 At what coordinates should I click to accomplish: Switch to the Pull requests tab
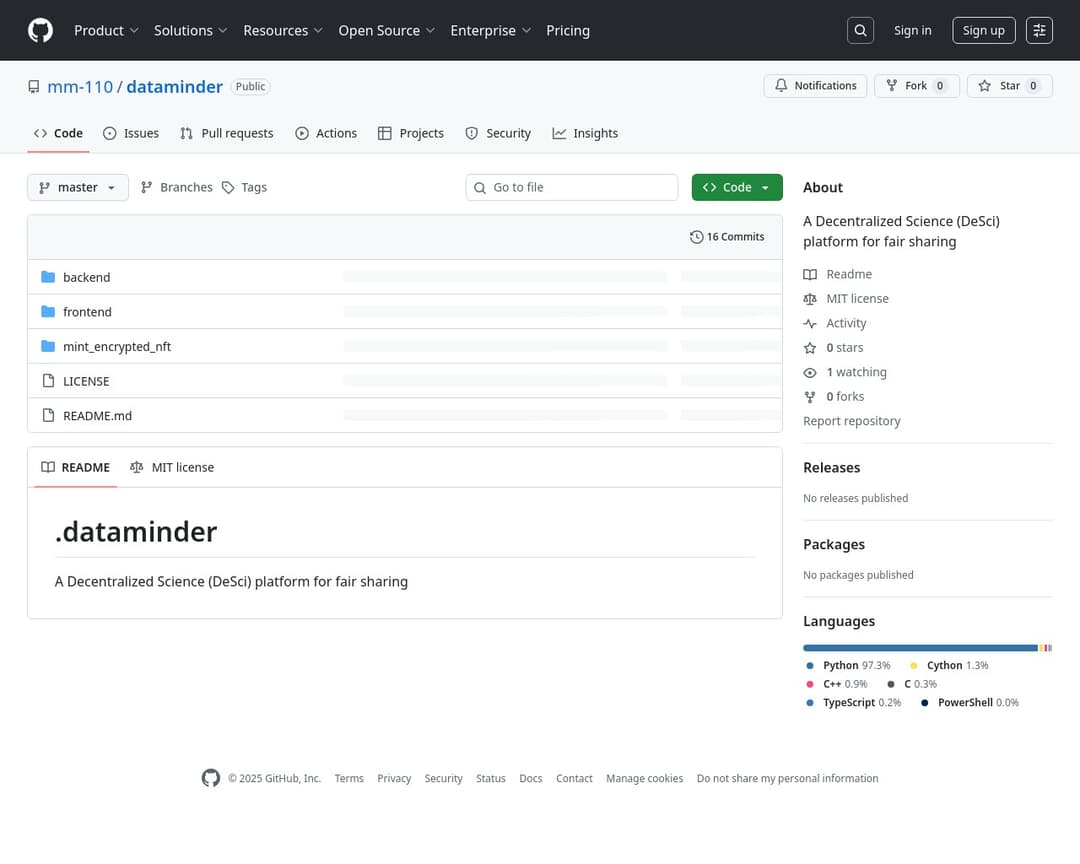[x=226, y=133]
